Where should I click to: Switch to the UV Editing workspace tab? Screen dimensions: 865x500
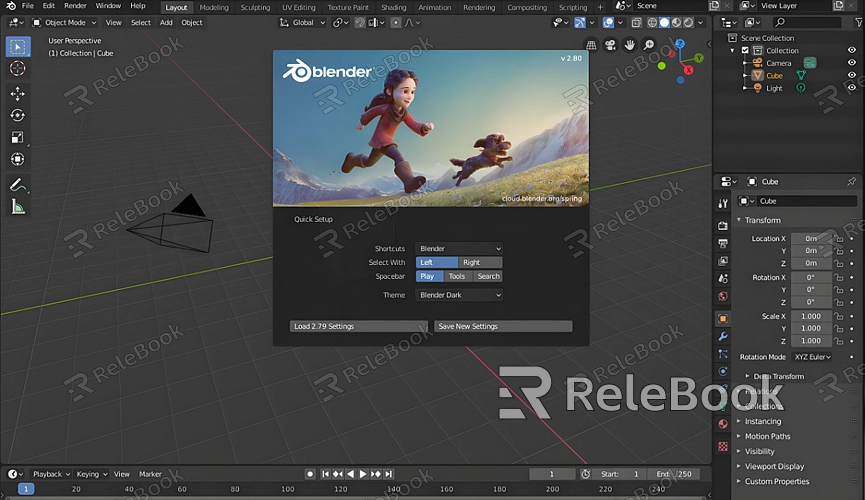(x=298, y=7)
